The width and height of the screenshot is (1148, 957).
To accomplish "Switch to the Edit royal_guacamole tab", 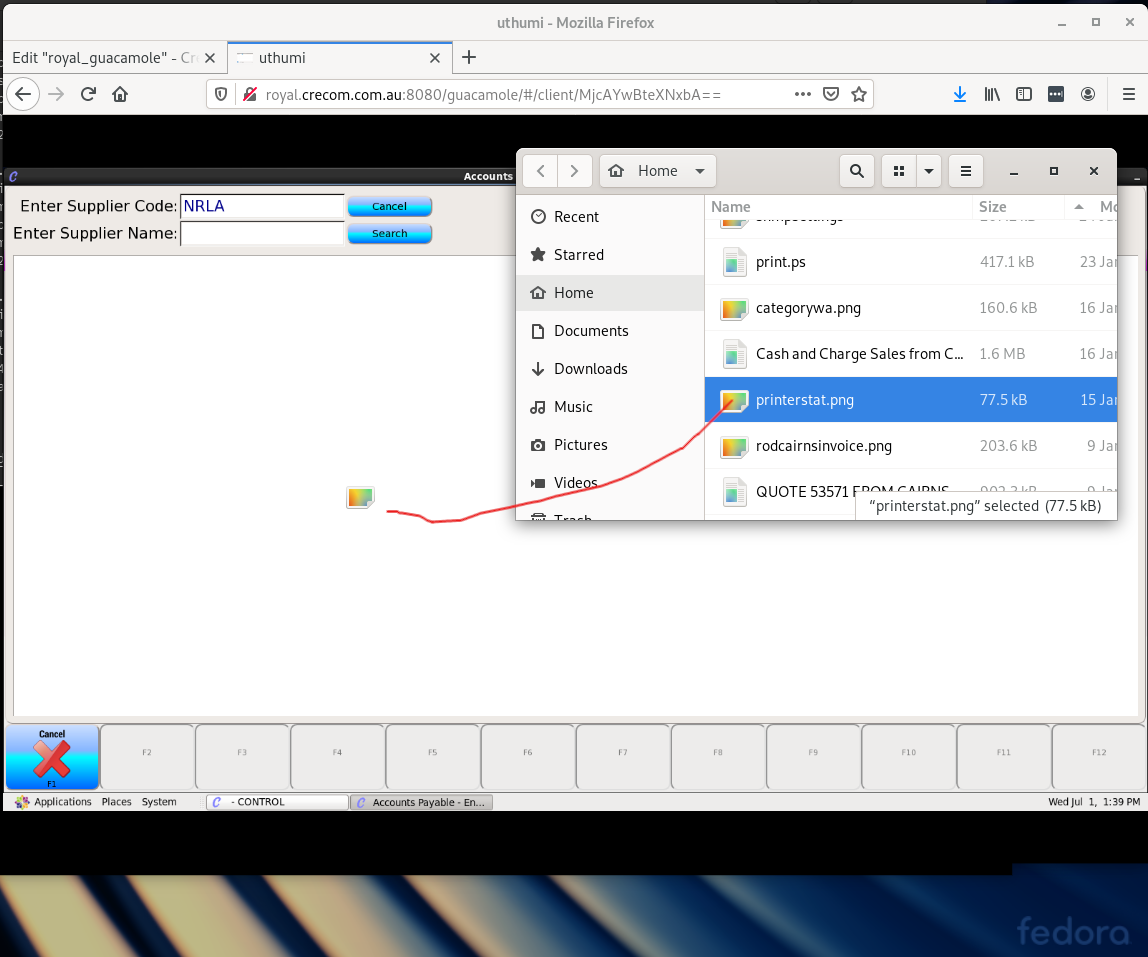I will point(103,58).
